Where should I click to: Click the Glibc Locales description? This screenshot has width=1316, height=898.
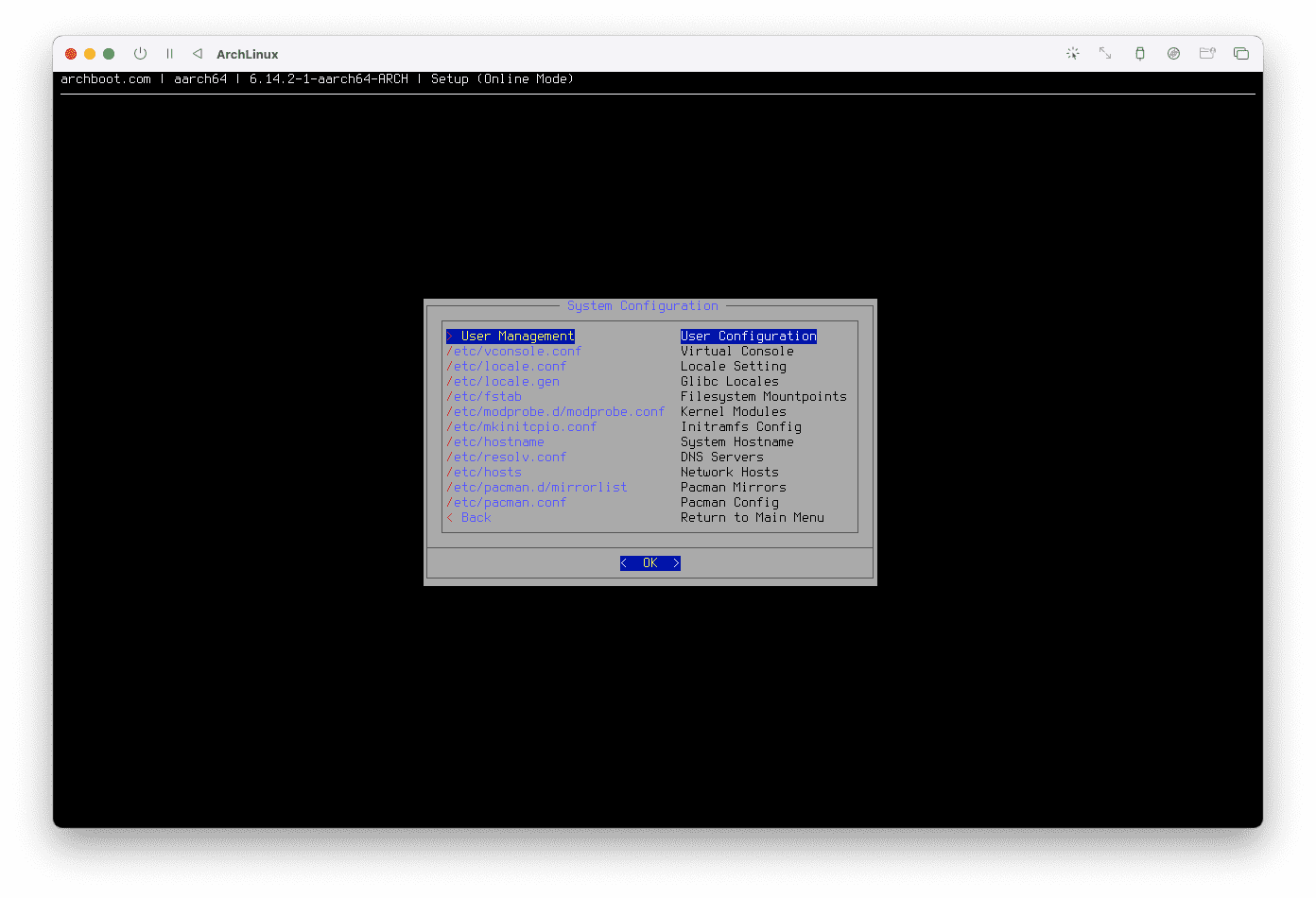tap(730, 382)
